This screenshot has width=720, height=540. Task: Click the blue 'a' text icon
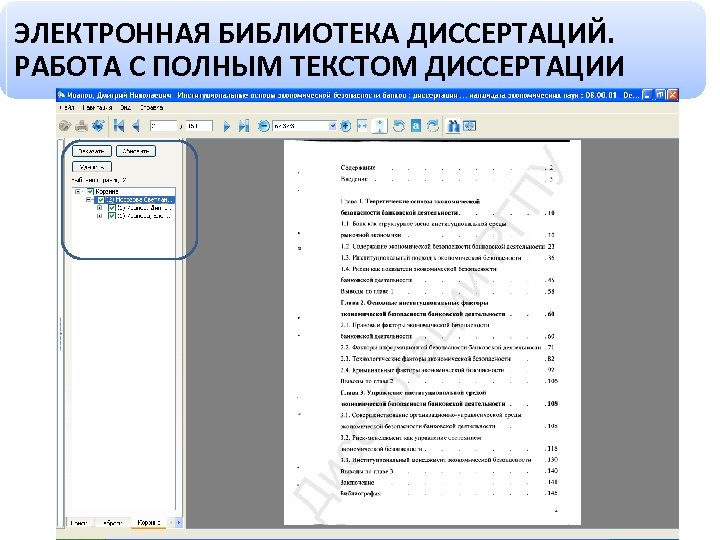(416, 126)
